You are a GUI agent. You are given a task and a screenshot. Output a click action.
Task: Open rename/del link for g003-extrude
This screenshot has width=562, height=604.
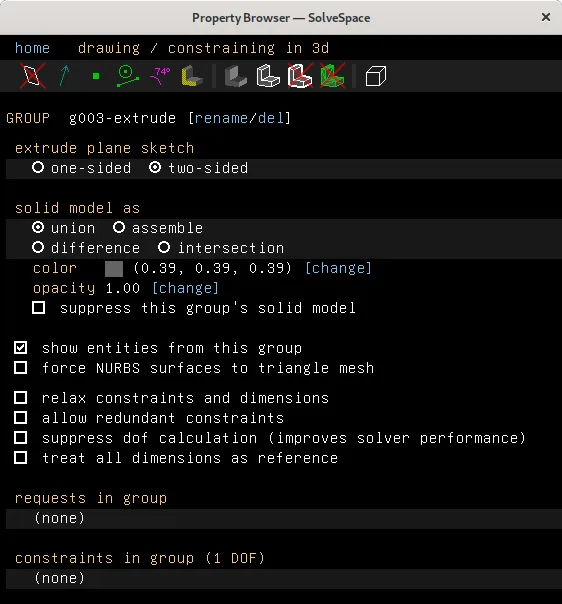239,117
